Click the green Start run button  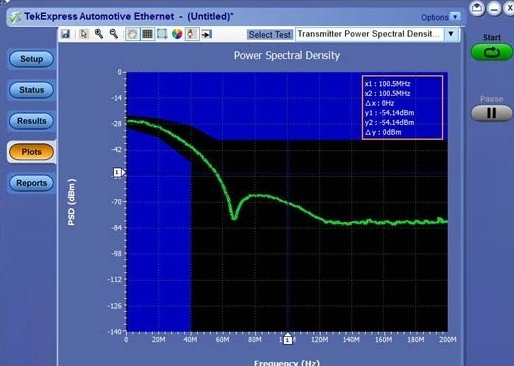click(492, 52)
